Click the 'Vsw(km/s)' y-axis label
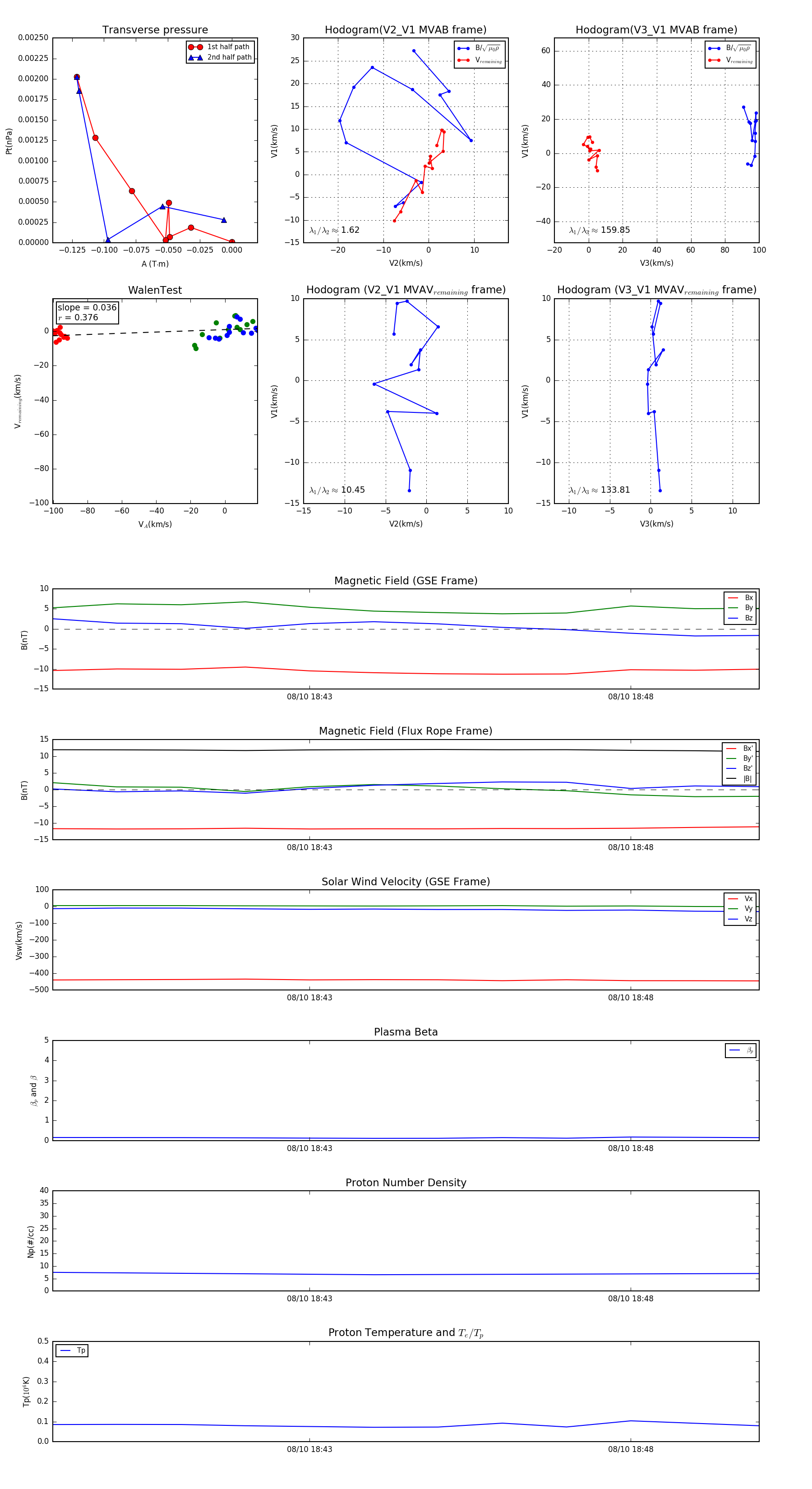Image resolution: width=812 pixels, height=1489 pixels. pyautogui.click(x=18, y=941)
